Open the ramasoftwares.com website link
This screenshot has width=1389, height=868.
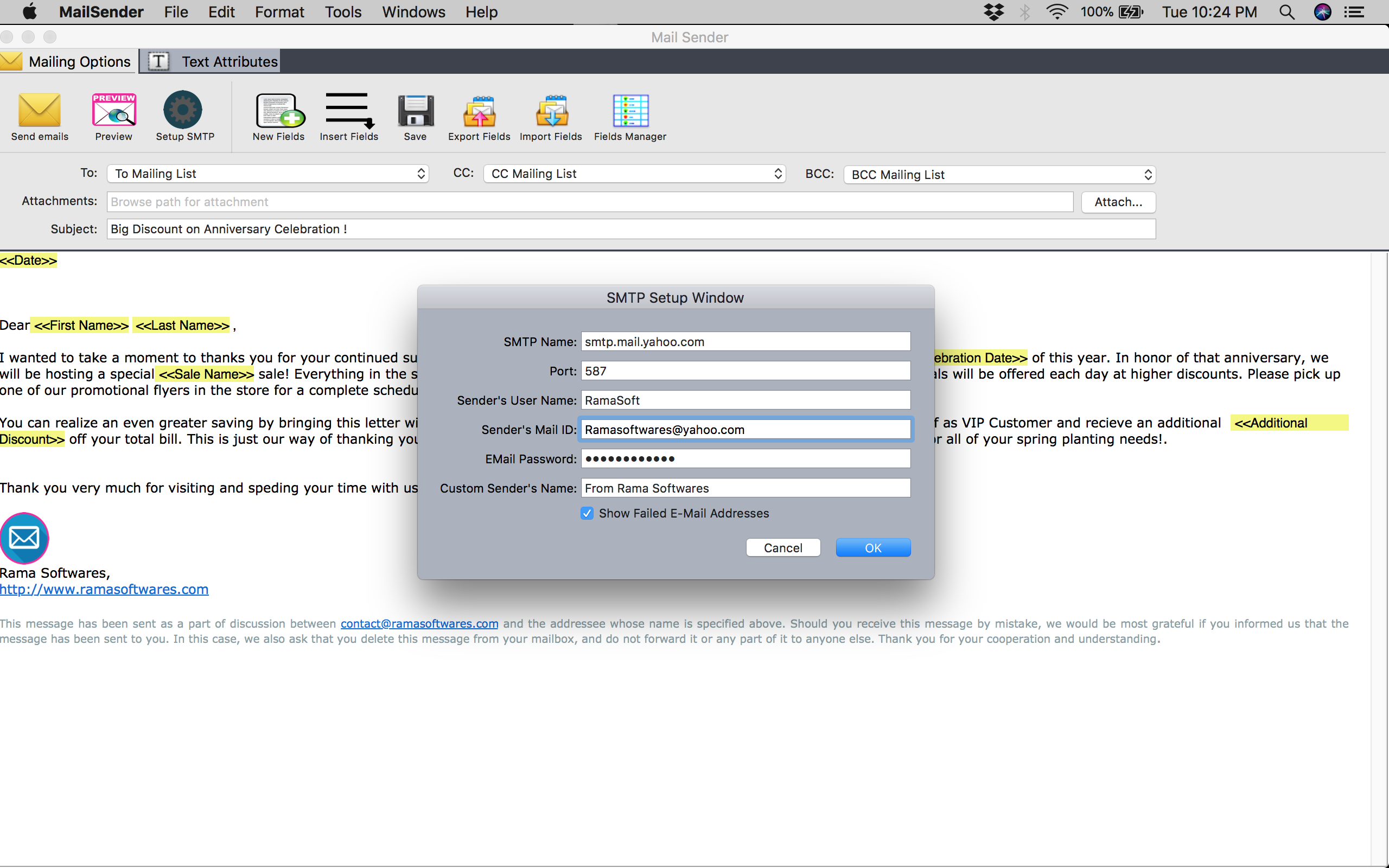pyautogui.click(x=104, y=590)
